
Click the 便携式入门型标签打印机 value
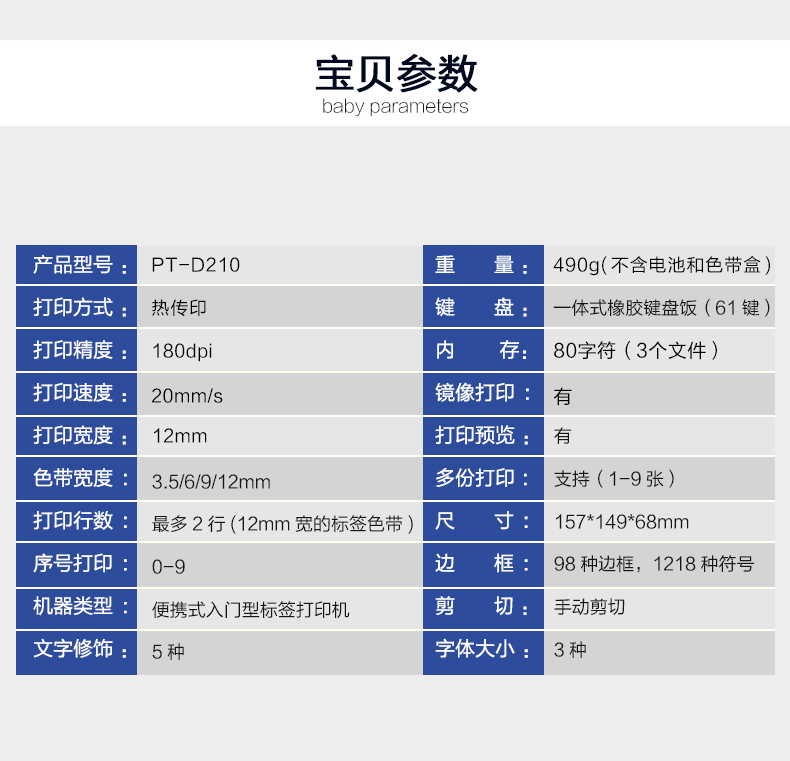click(250, 610)
